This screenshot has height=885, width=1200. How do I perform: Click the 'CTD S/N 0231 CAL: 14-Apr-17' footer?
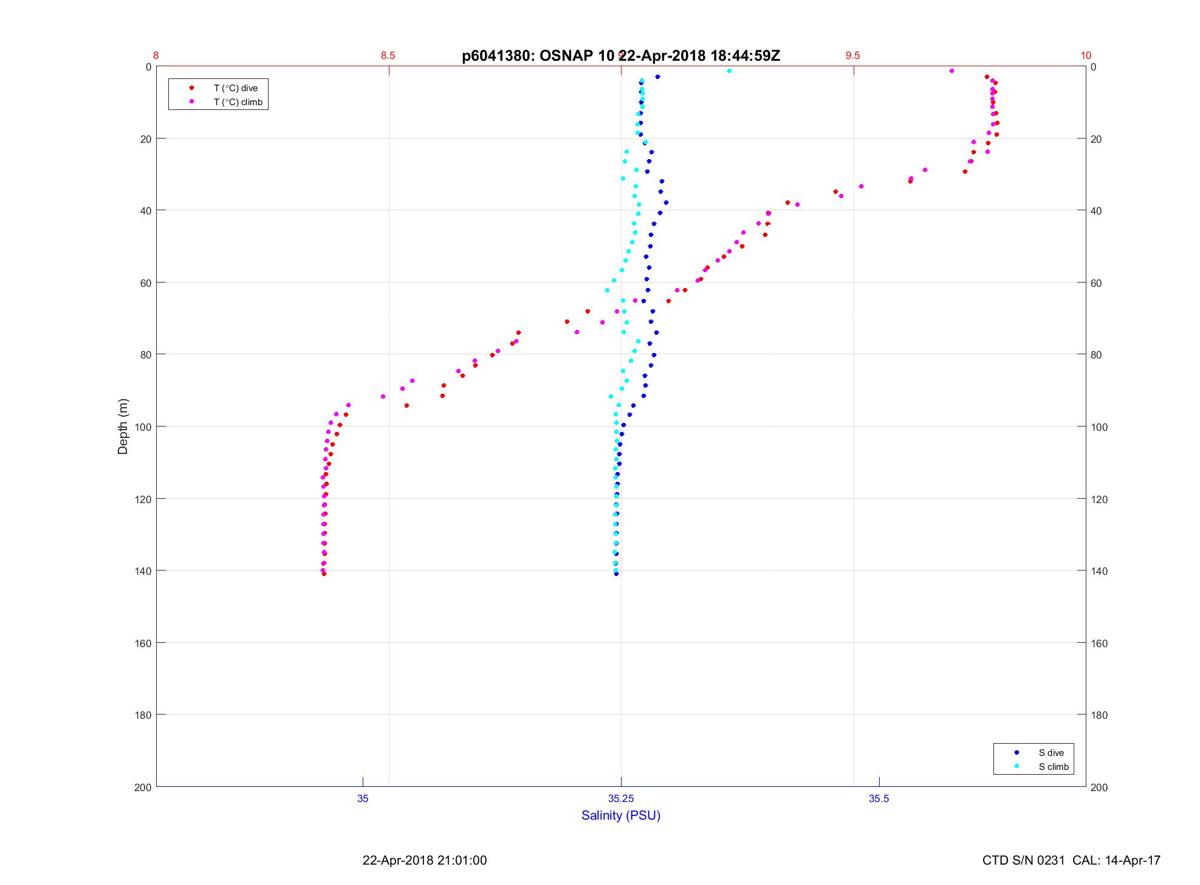point(1072,860)
